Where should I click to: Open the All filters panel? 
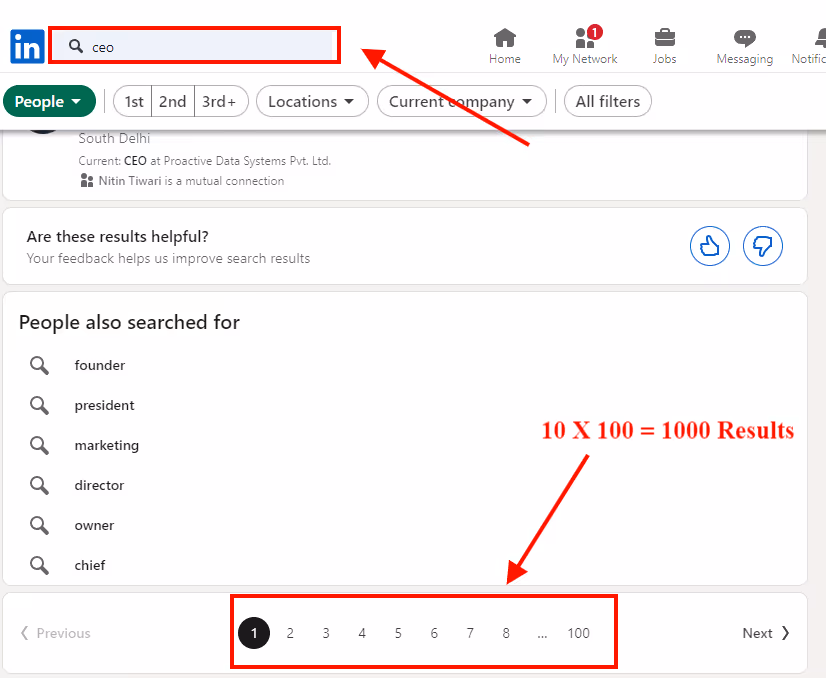point(607,101)
